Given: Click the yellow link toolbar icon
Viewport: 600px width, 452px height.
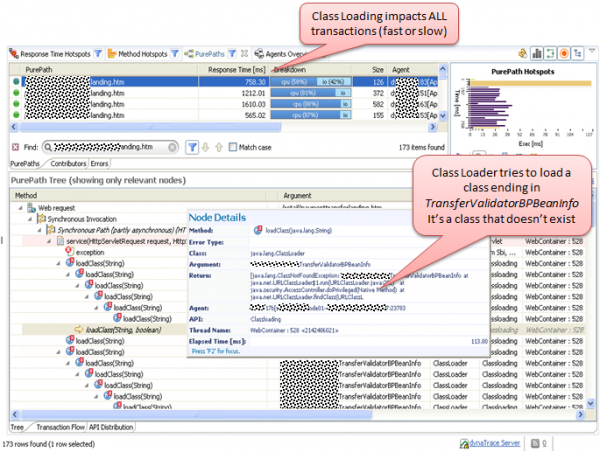Looking at the screenshot, I should click(523, 54).
